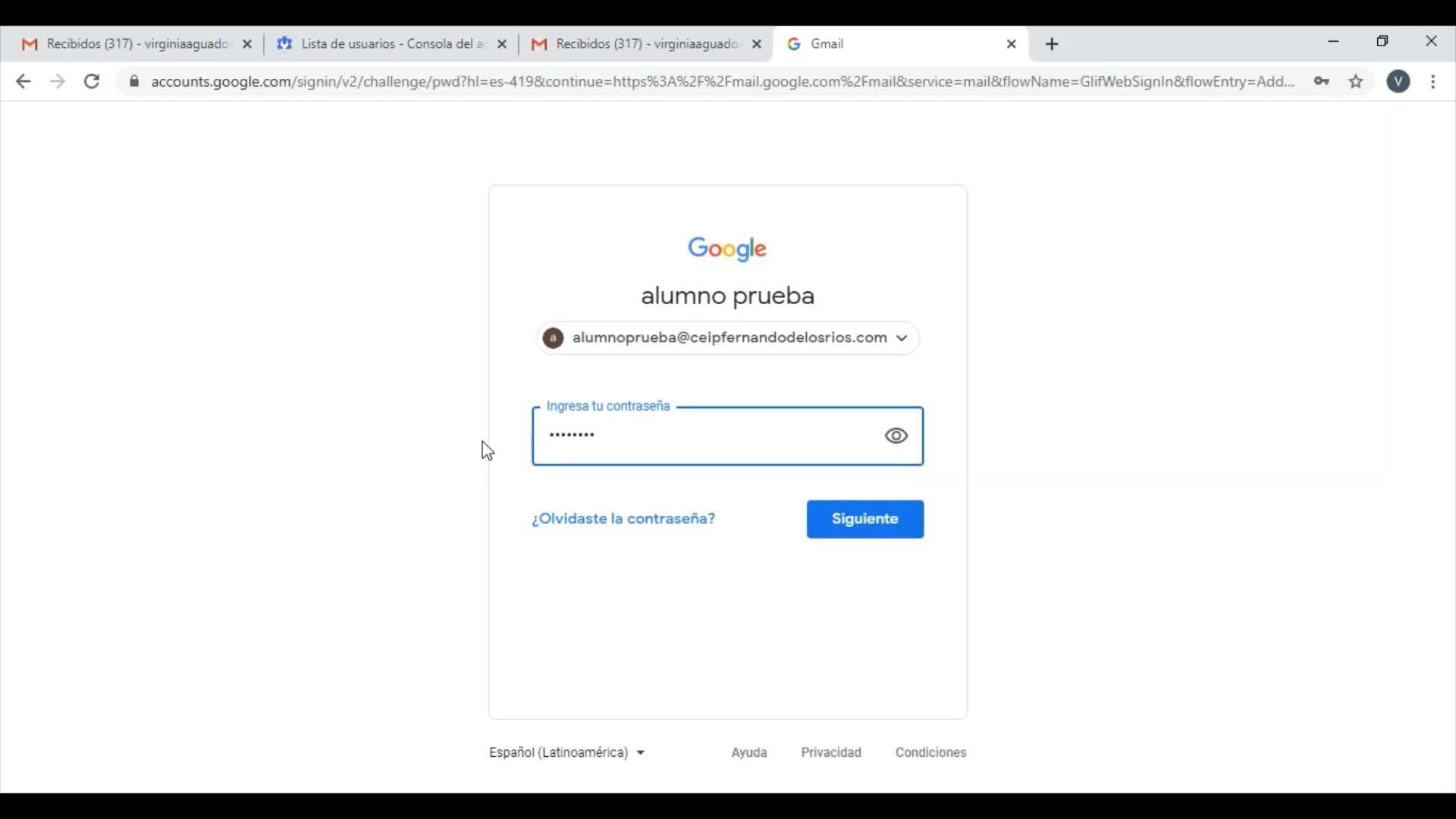This screenshot has width=1456, height=819.
Task: Click the Siguiente button
Action: 864,519
